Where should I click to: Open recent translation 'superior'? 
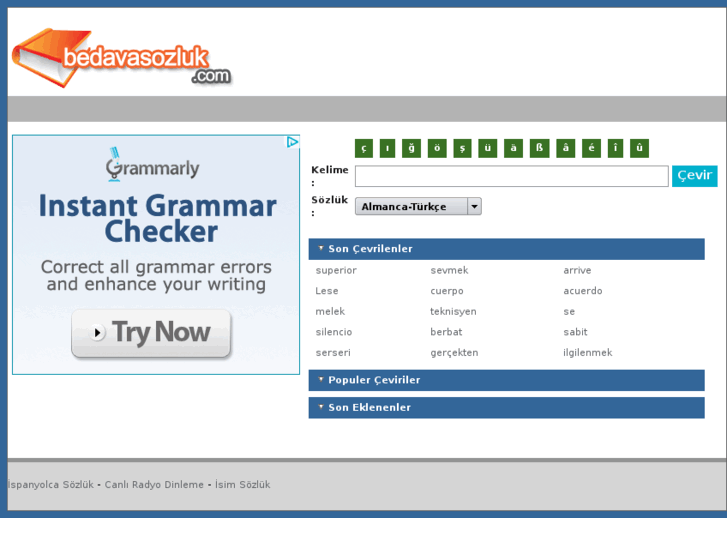tap(336, 270)
